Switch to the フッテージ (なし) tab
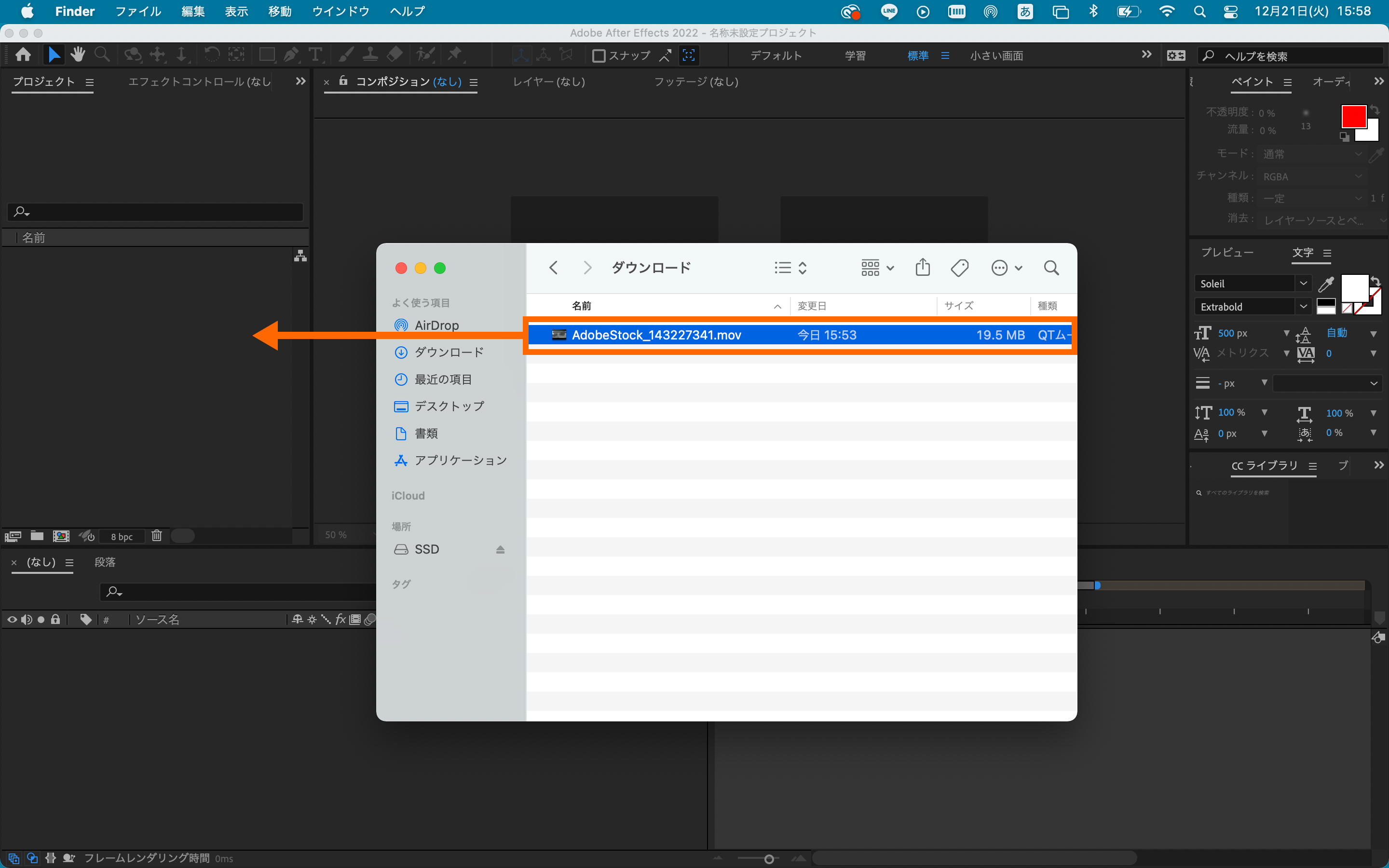This screenshot has width=1389, height=868. point(695,81)
